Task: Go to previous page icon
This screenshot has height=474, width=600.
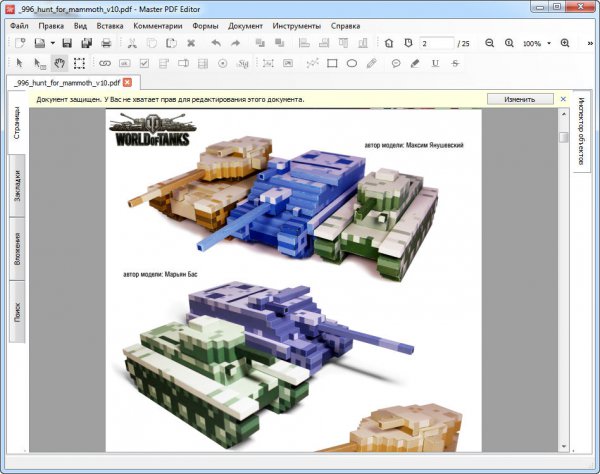Action: pyautogui.click(x=389, y=43)
